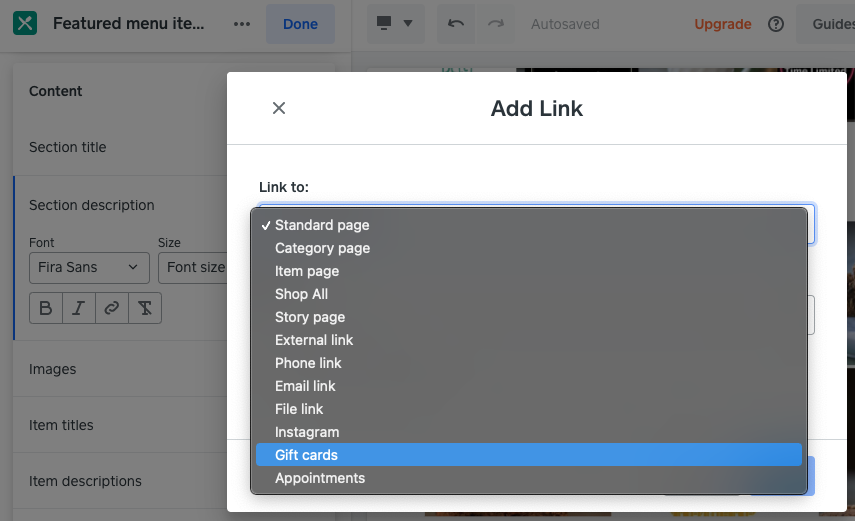The image size is (855, 521).
Task: Click the insert link icon
Action: click(x=112, y=308)
